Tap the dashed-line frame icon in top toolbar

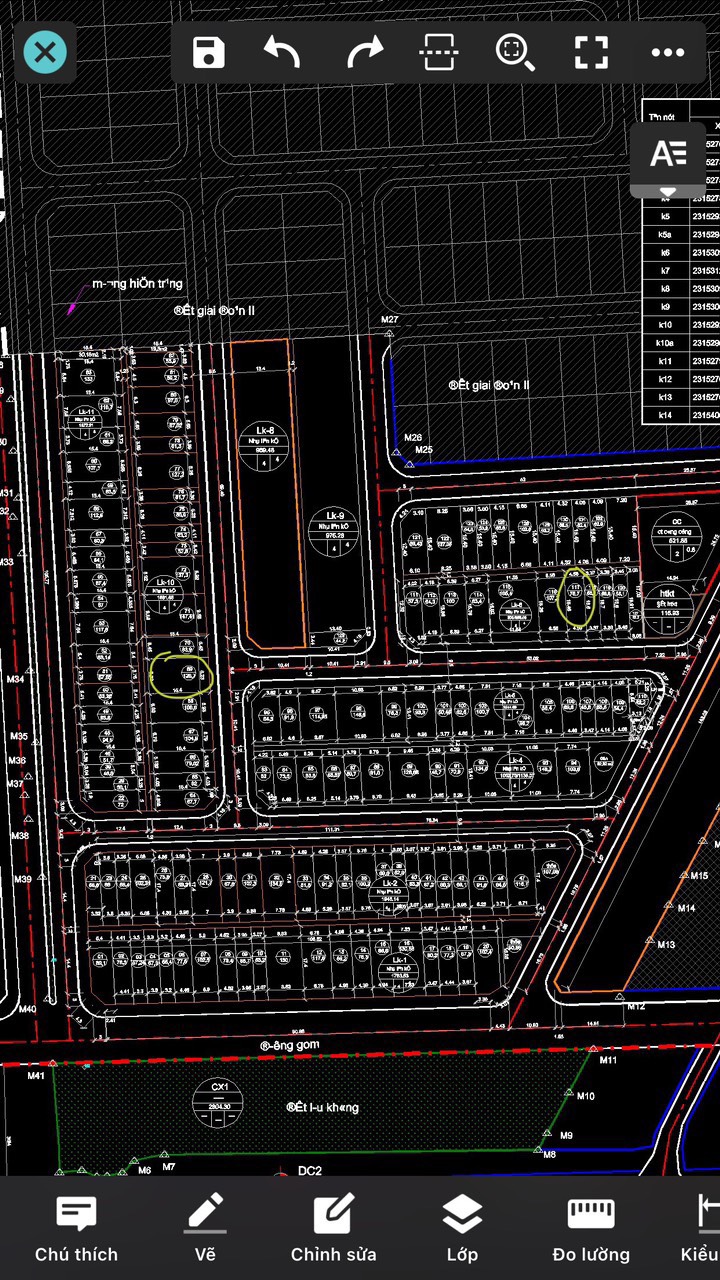pyautogui.click(x=441, y=52)
